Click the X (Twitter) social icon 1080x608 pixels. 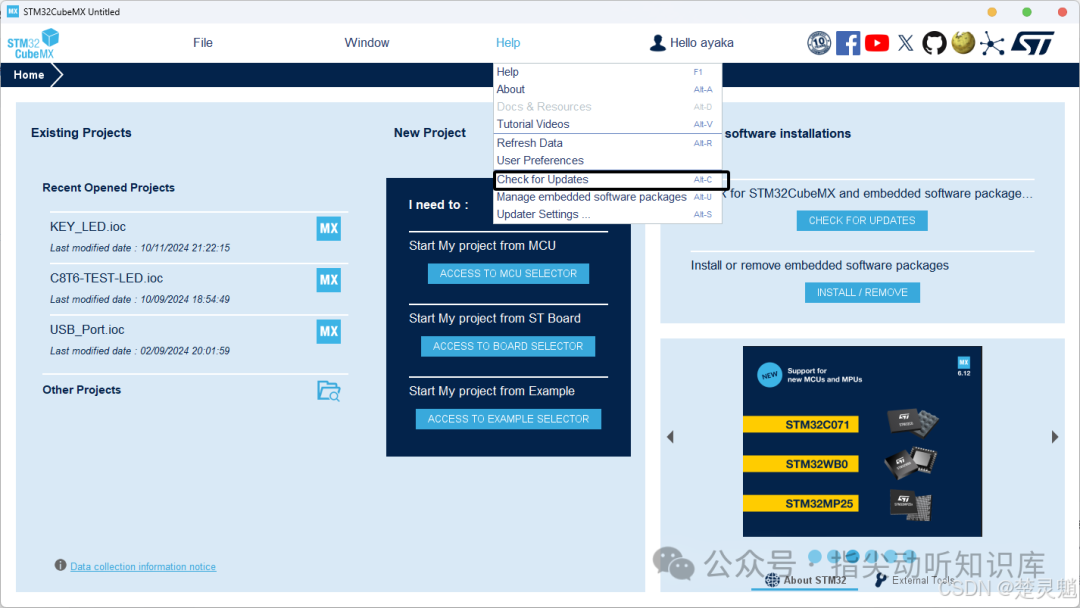(906, 43)
